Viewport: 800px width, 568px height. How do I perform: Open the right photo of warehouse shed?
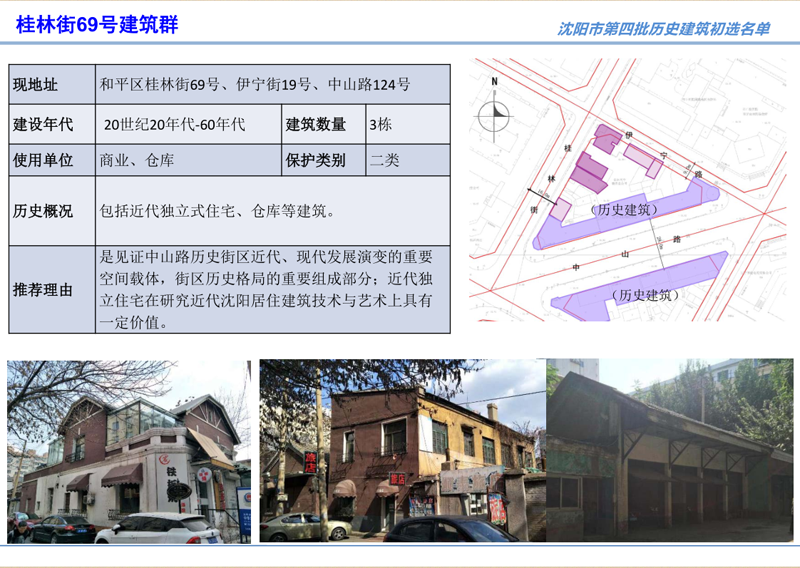pos(669,451)
